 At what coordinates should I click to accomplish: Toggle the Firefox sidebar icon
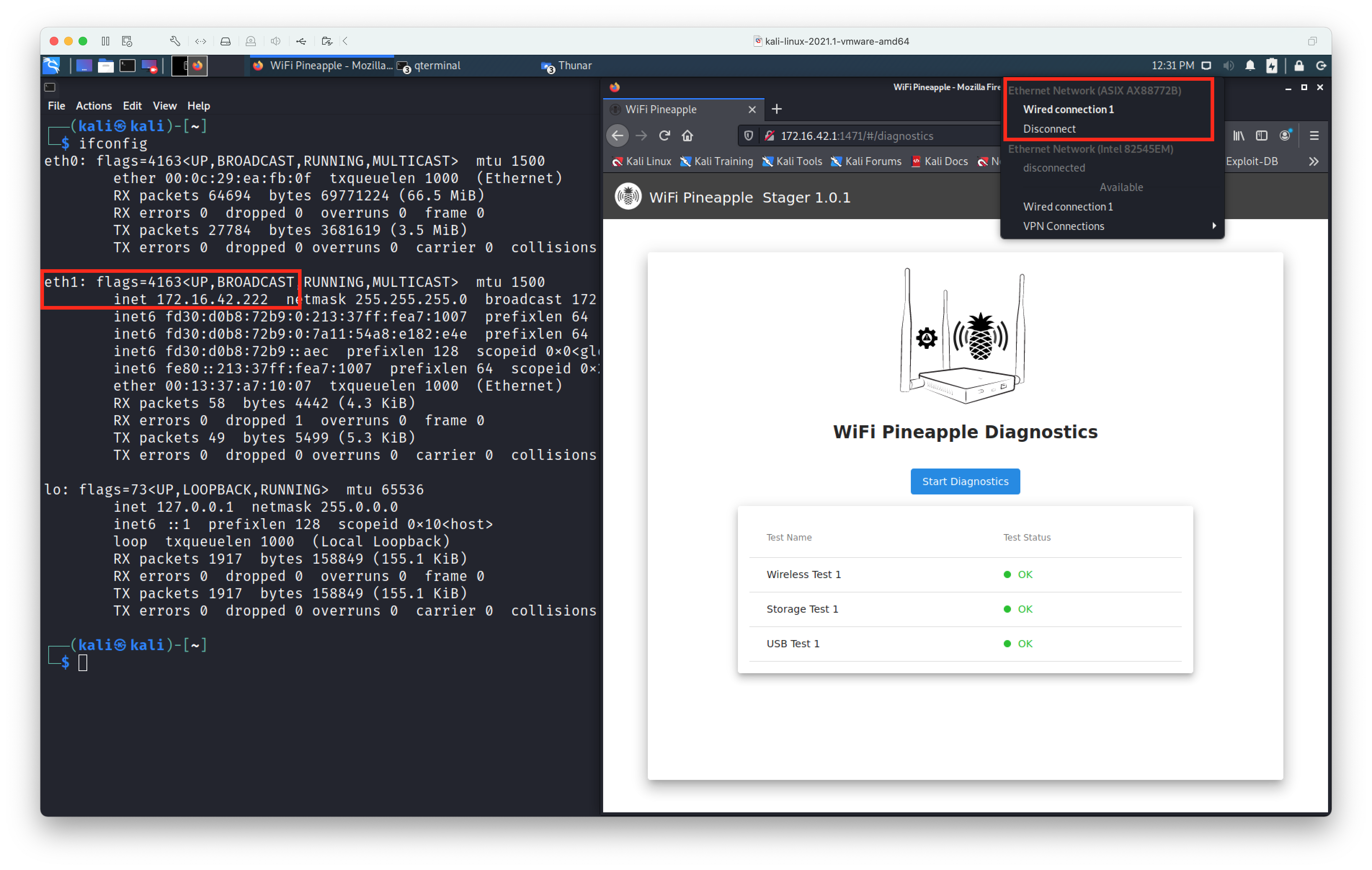(x=1261, y=136)
